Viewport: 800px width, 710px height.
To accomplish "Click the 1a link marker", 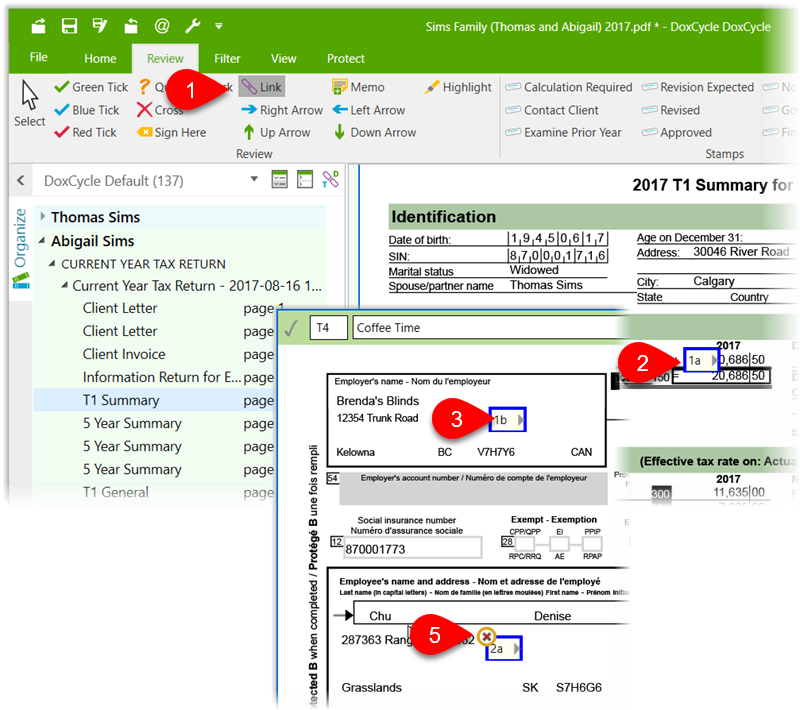I will coord(701,360).
